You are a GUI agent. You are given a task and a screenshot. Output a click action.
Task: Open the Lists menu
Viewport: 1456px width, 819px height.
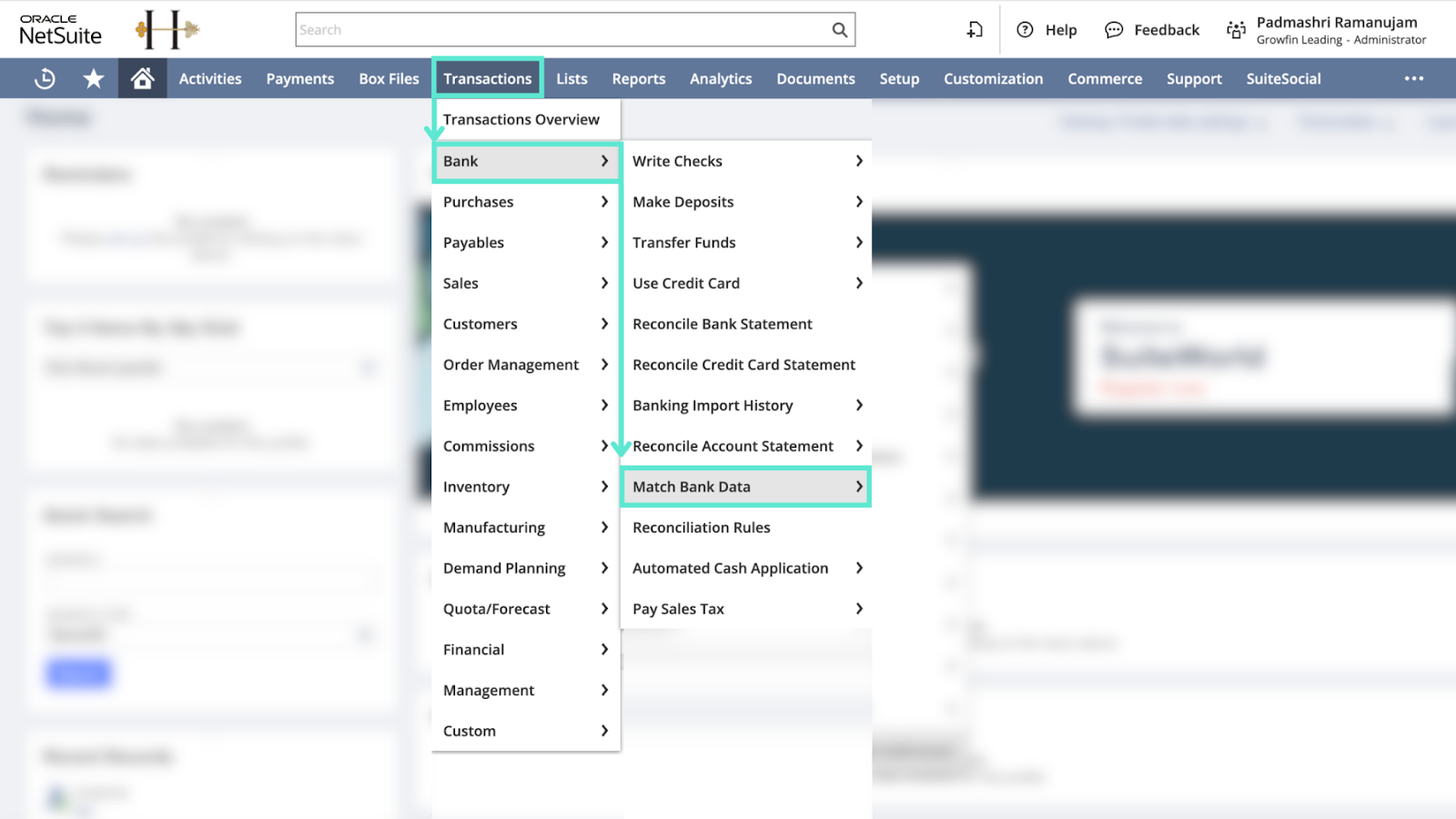pos(572,79)
